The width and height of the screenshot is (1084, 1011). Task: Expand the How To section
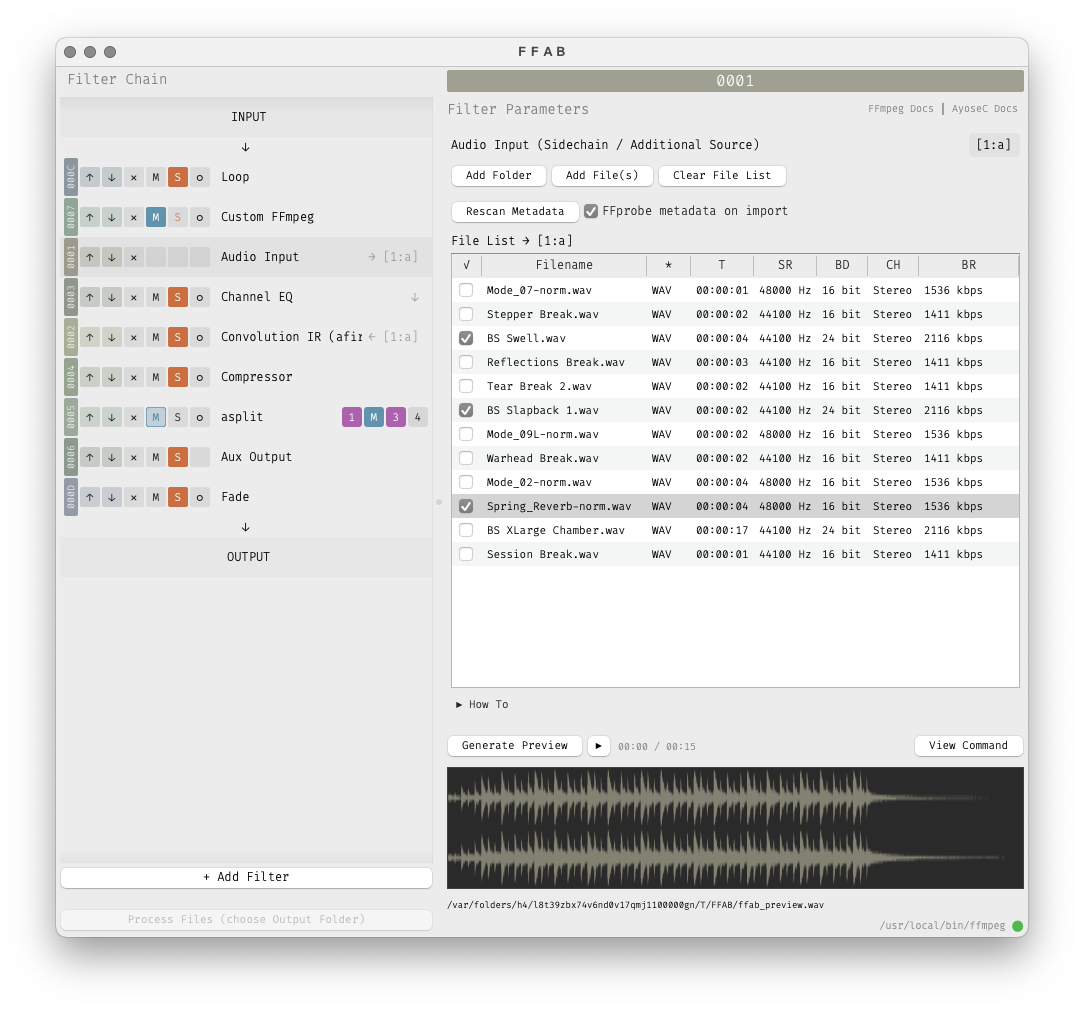[x=481, y=705]
